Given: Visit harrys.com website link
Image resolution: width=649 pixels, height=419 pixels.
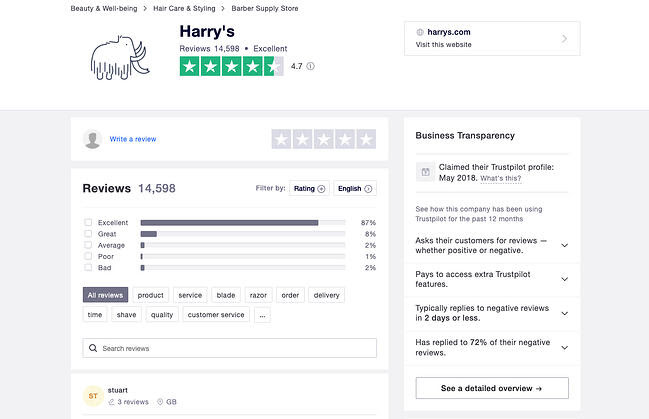Looking at the screenshot, I should pos(492,39).
